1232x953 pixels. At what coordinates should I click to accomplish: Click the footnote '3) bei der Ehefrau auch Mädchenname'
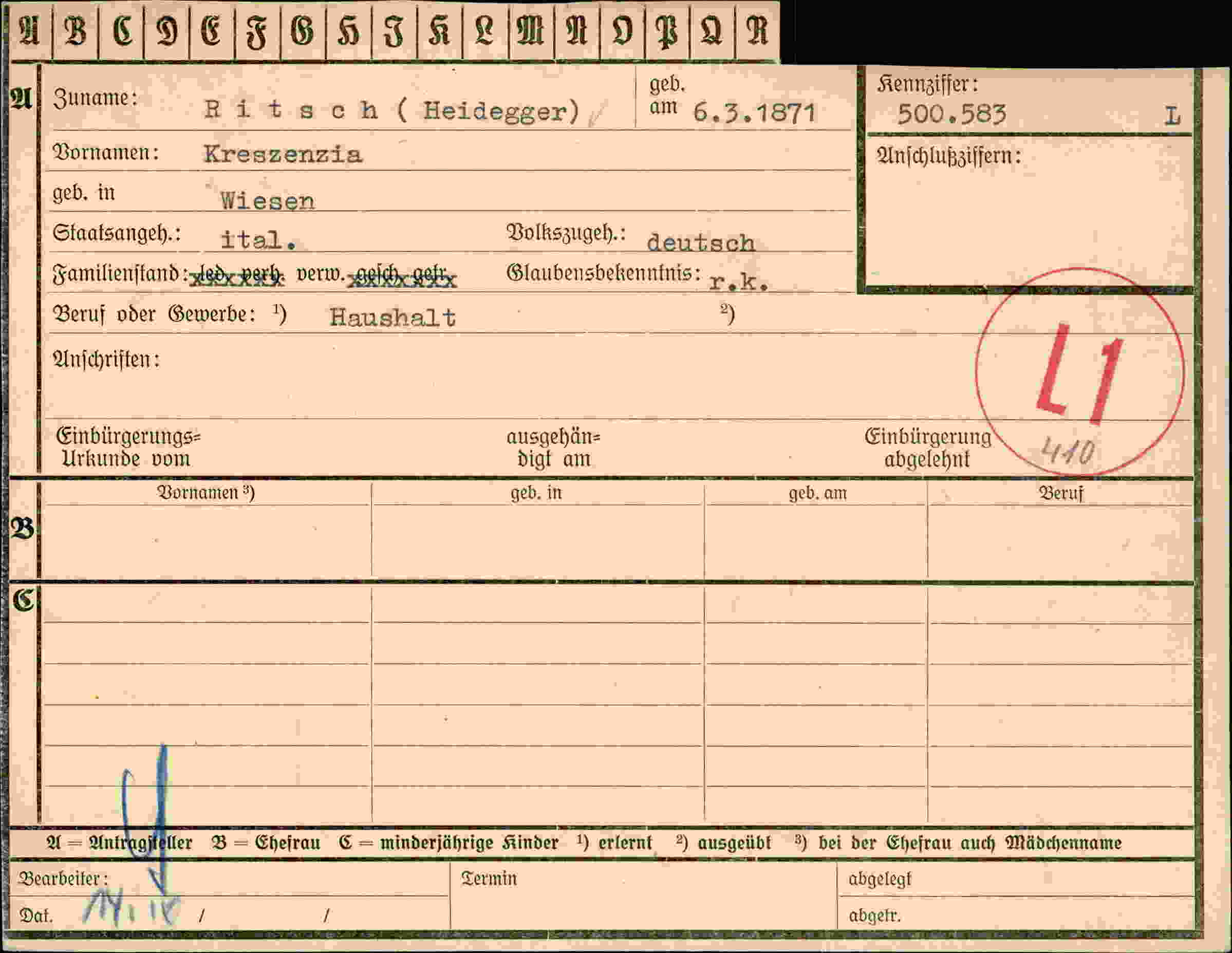pos(958,843)
